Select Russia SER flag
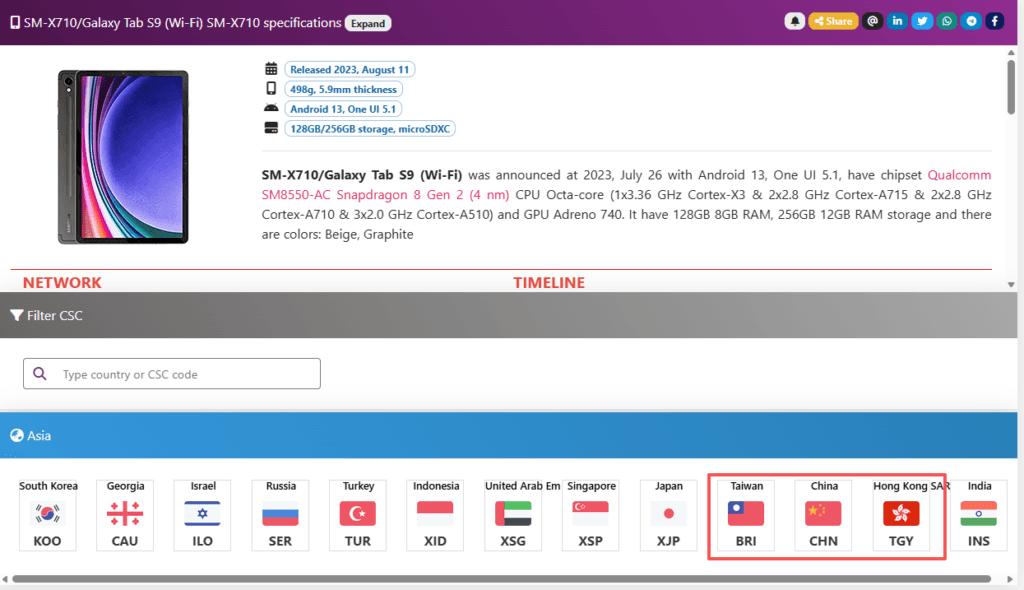The image size is (1024, 590). point(280,515)
